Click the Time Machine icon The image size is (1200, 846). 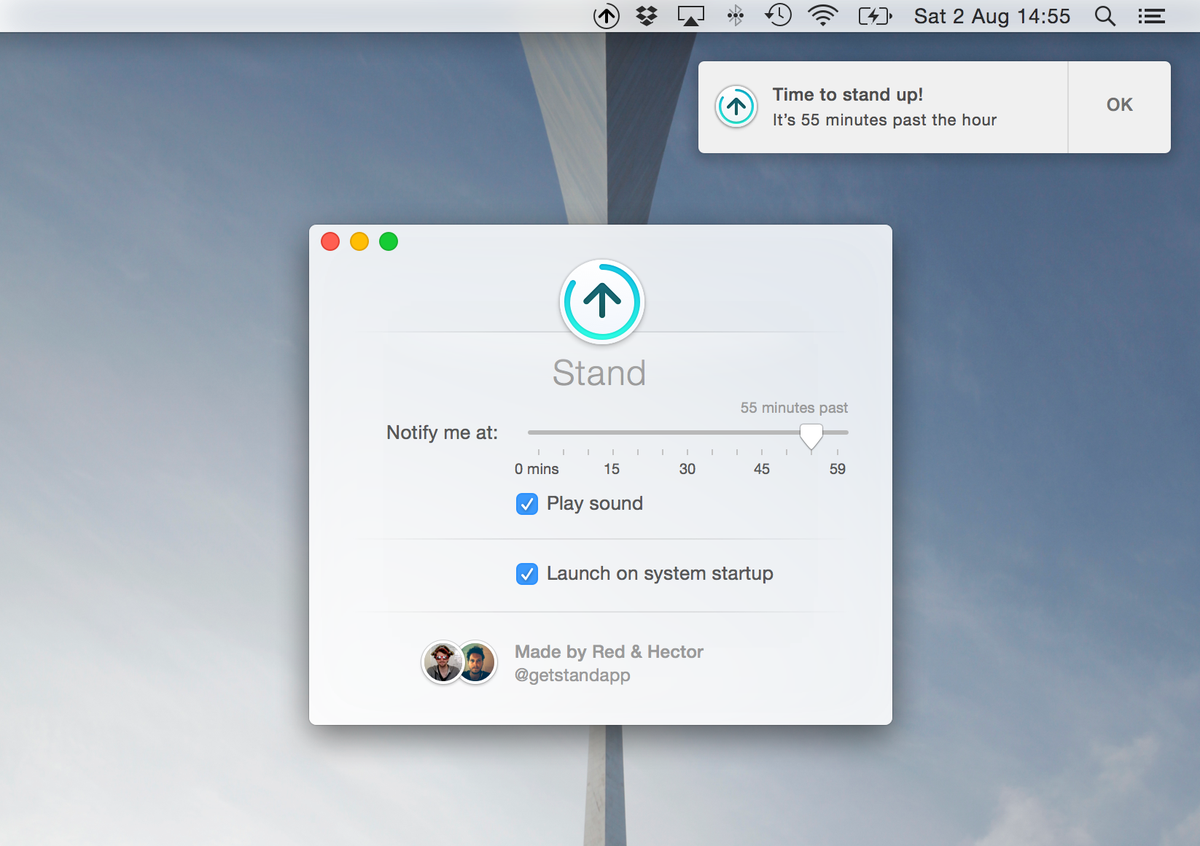coord(778,16)
